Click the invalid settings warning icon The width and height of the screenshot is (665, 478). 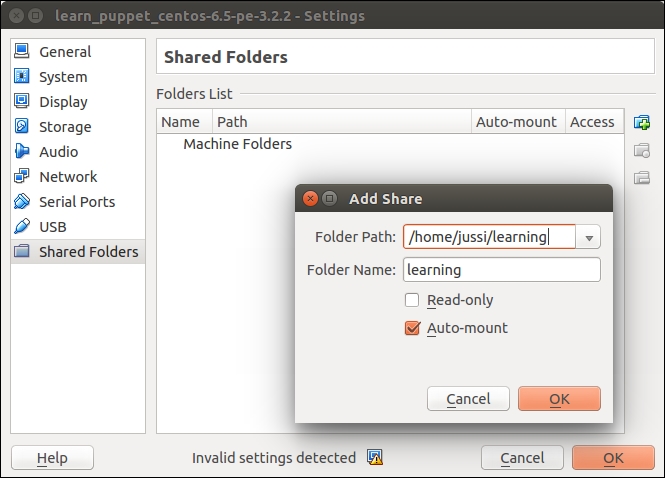coord(375,458)
